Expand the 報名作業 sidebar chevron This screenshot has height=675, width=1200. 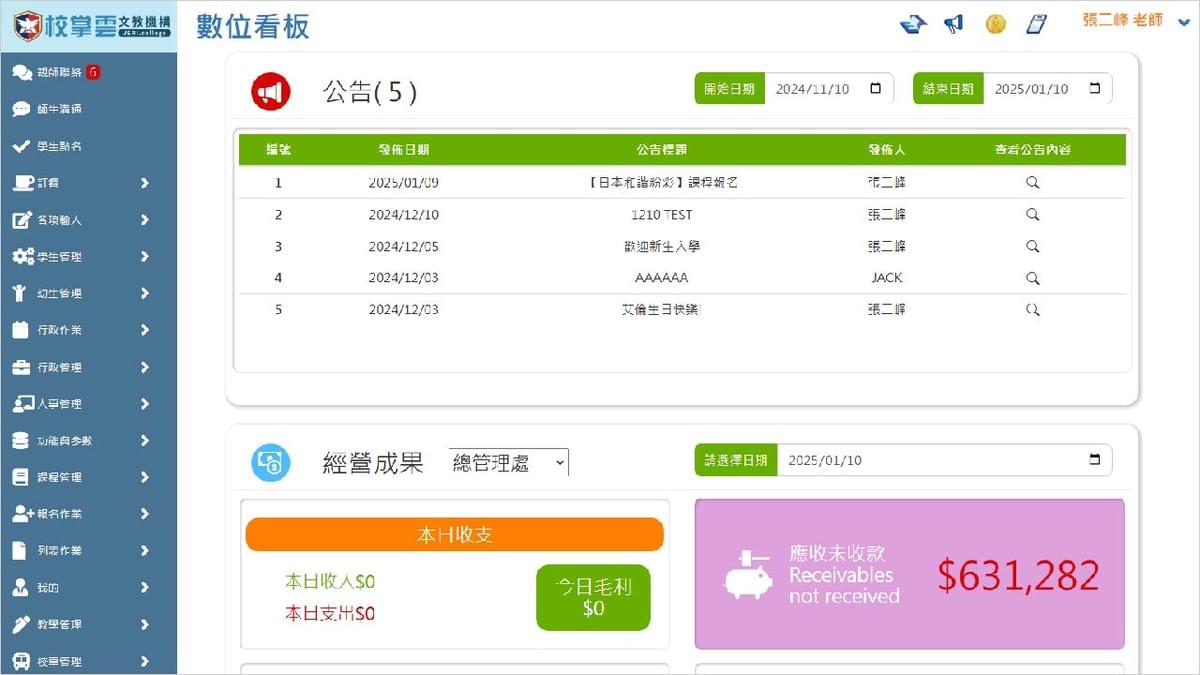coord(145,514)
